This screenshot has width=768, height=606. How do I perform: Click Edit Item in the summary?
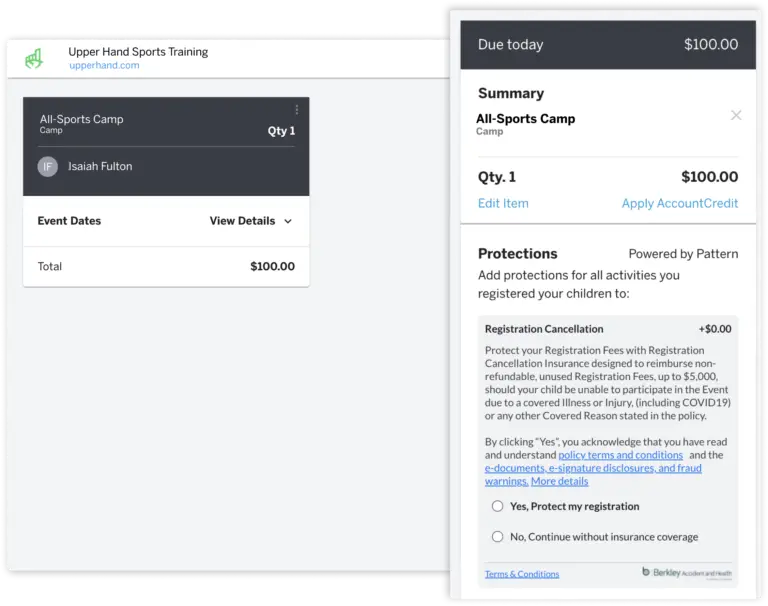click(503, 203)
